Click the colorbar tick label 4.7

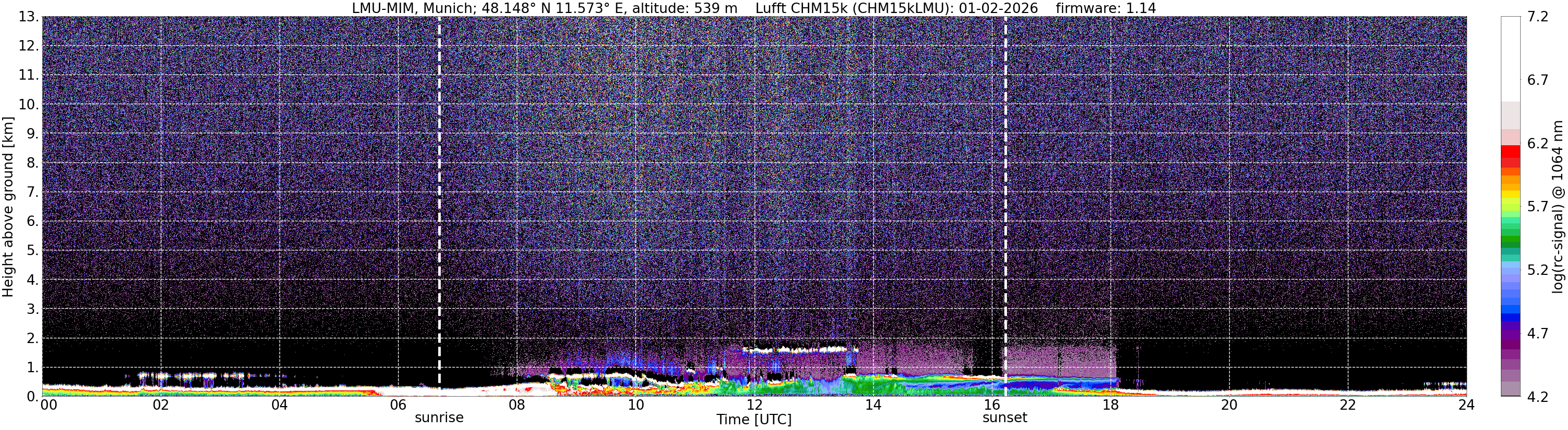click(1538, 334)
